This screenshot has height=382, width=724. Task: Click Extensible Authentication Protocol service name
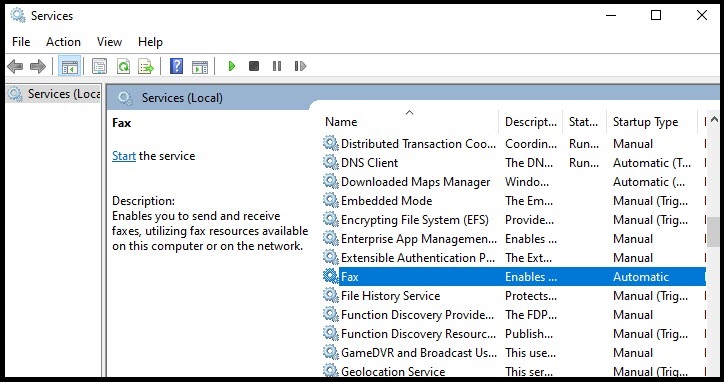[417, 258]
